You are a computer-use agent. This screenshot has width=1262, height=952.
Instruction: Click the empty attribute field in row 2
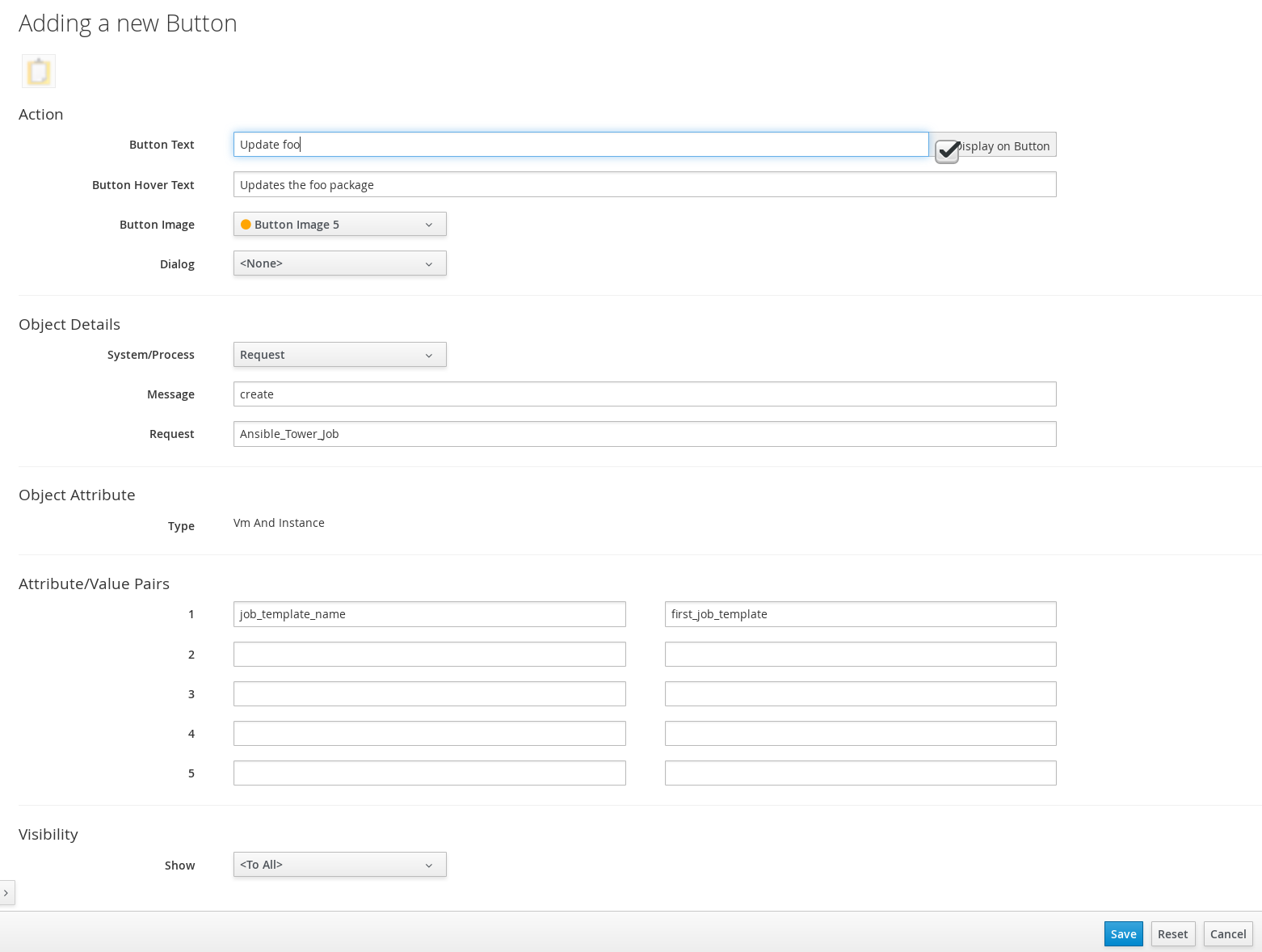click(429, 654)
